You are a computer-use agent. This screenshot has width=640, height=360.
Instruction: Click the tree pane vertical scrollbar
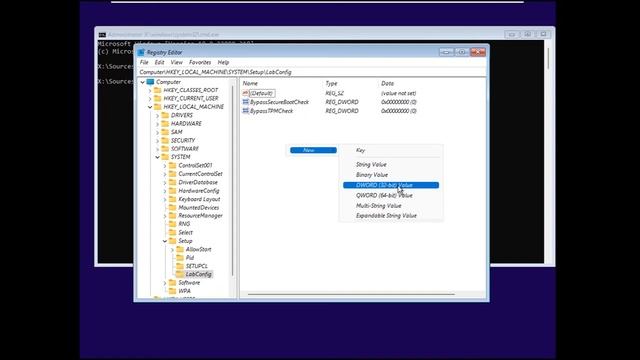(233, 180)
